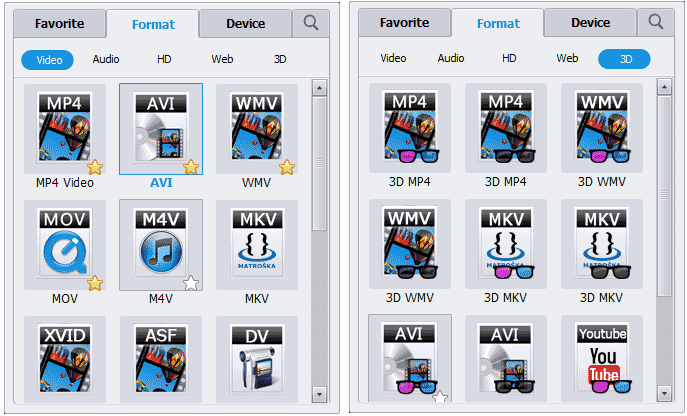
Task: Select first 3D WMV with red-cyan glasses
Action: coord(602,128)
